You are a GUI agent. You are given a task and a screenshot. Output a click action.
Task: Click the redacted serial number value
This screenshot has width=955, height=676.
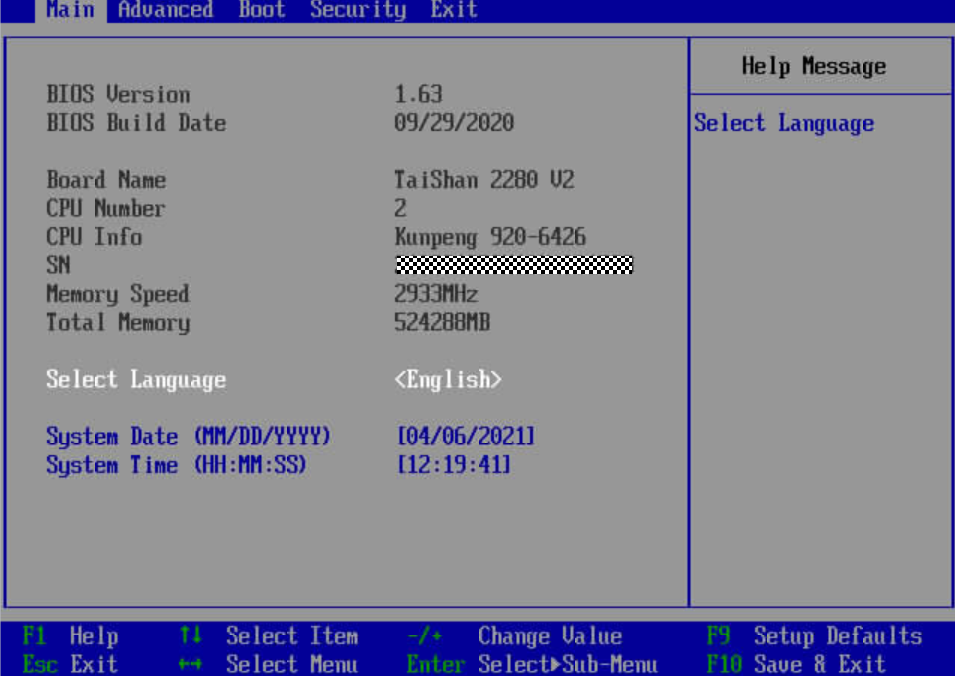click(x=514, y=265)
